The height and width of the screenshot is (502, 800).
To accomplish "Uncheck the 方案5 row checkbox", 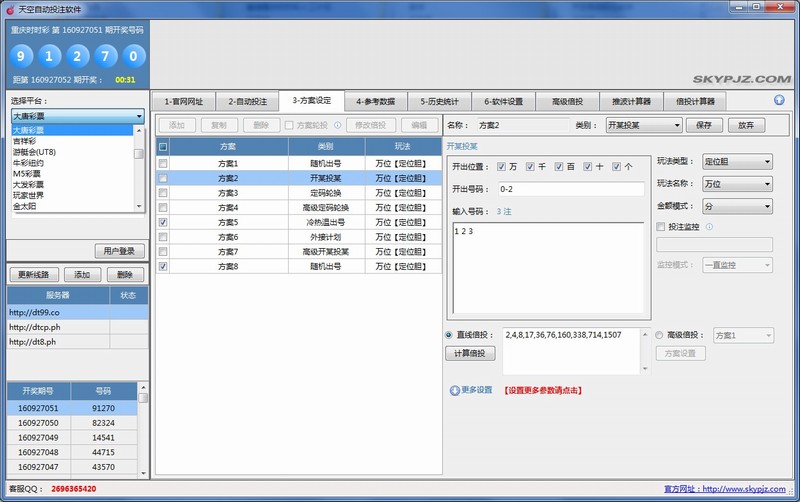I will (x=163, y=222).
